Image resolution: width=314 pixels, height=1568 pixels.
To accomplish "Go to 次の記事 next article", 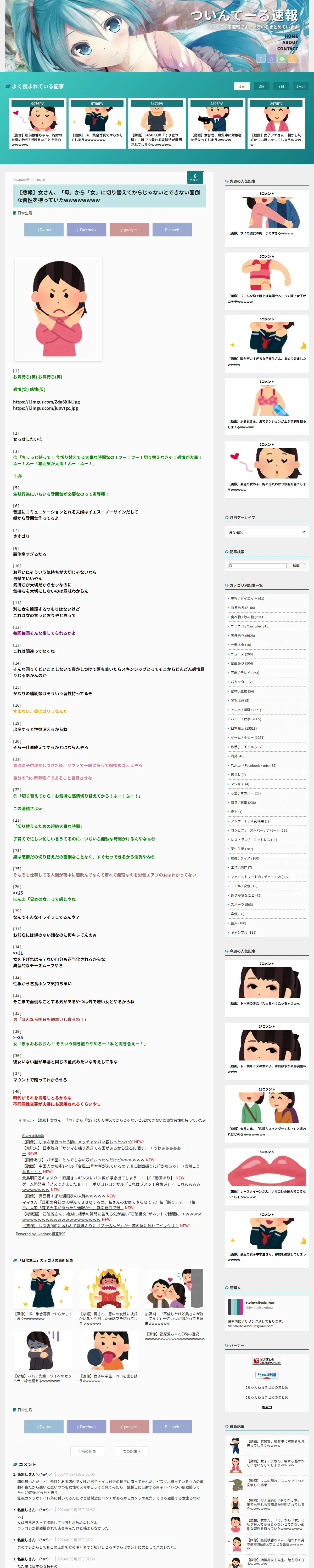I will click(132, 1451).
